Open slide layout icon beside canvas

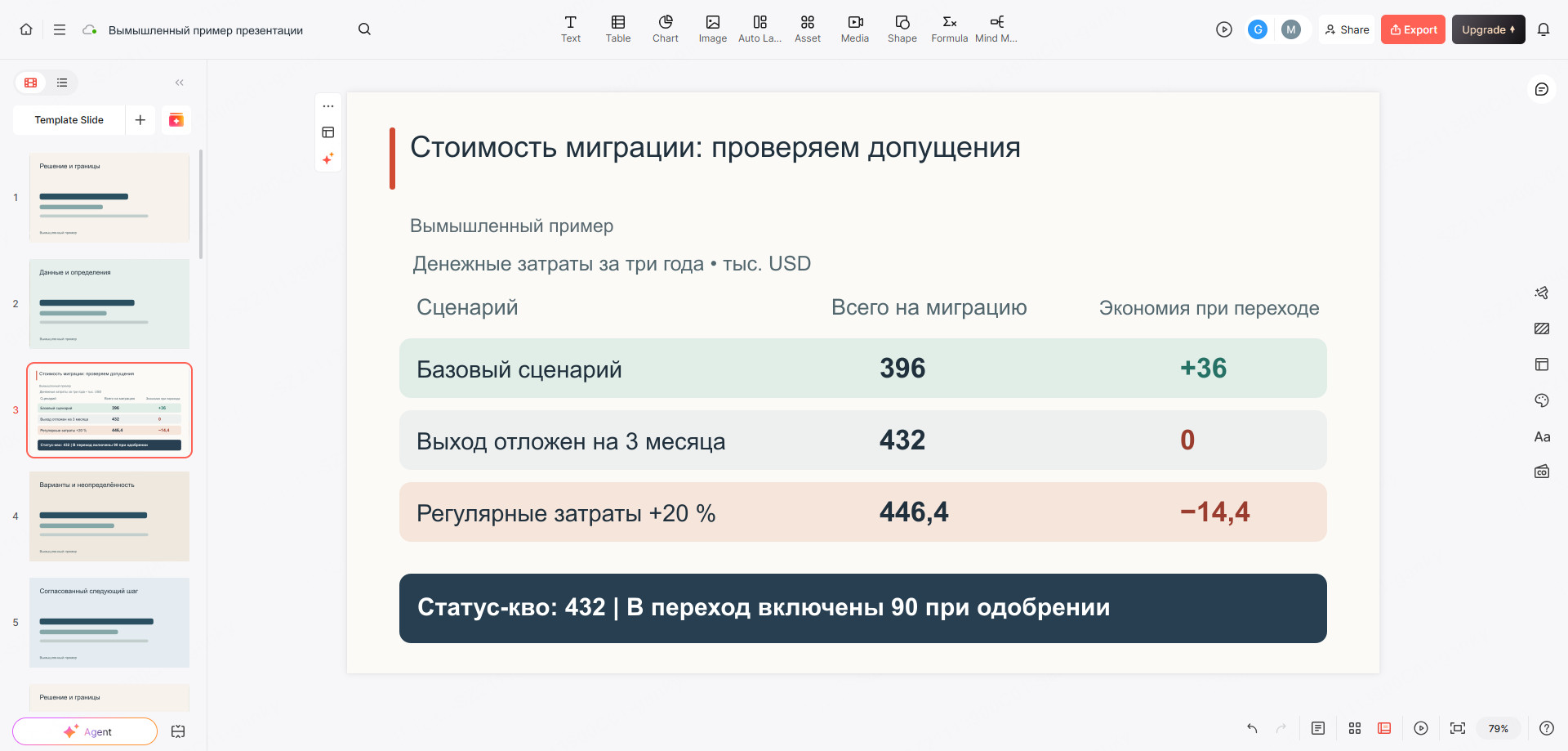[x=328, y=132]
